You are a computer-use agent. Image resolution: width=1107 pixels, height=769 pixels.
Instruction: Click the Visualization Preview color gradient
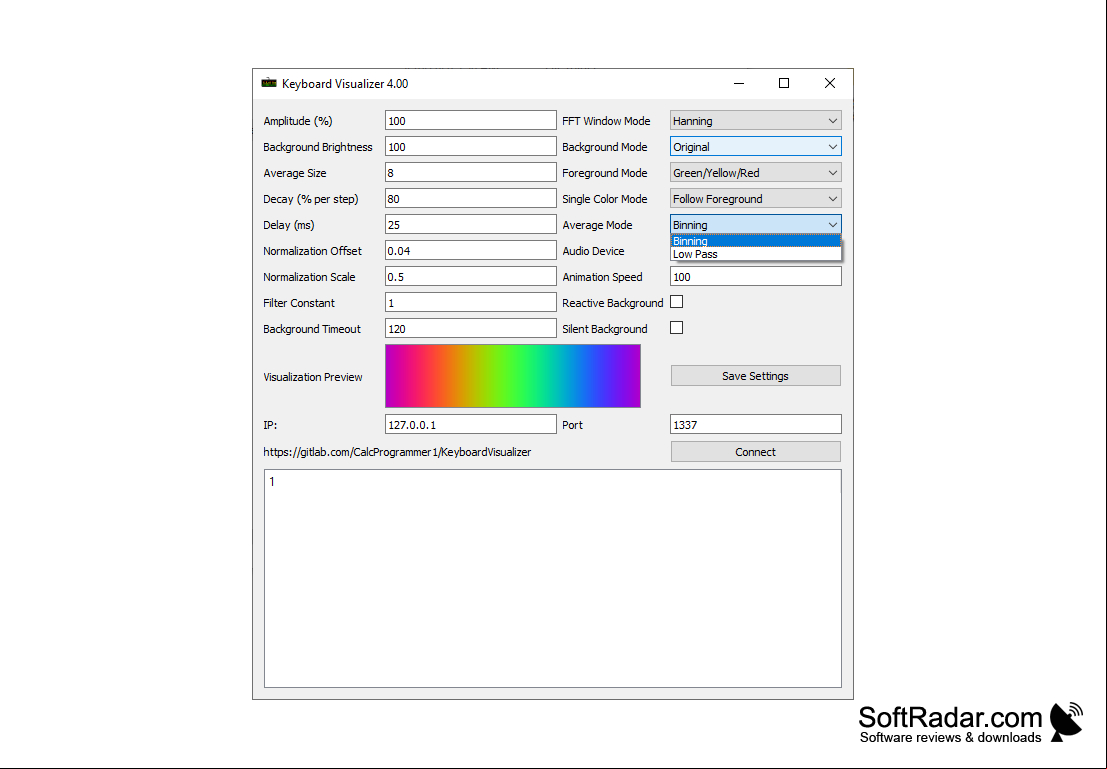(x=513, y=376)
